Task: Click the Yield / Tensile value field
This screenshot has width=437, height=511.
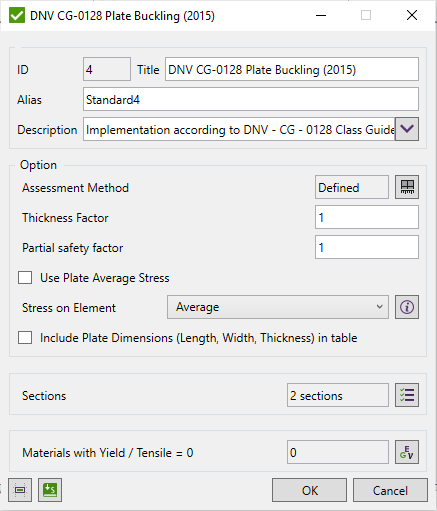Action: click(x=338, y=452)
